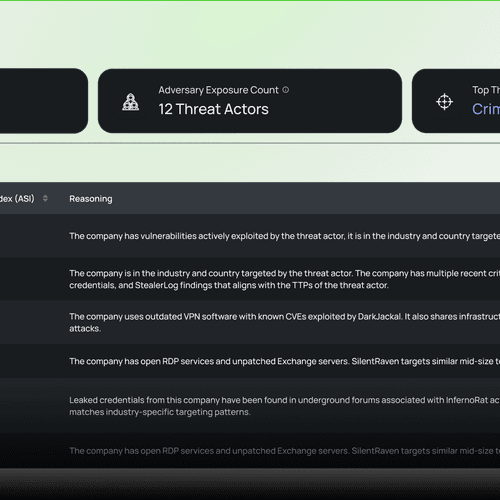This screenshot has height=500, width=500.
Task: Open info tooltip beside Adversary Exposure Count
Action: [x=286, y=90]
